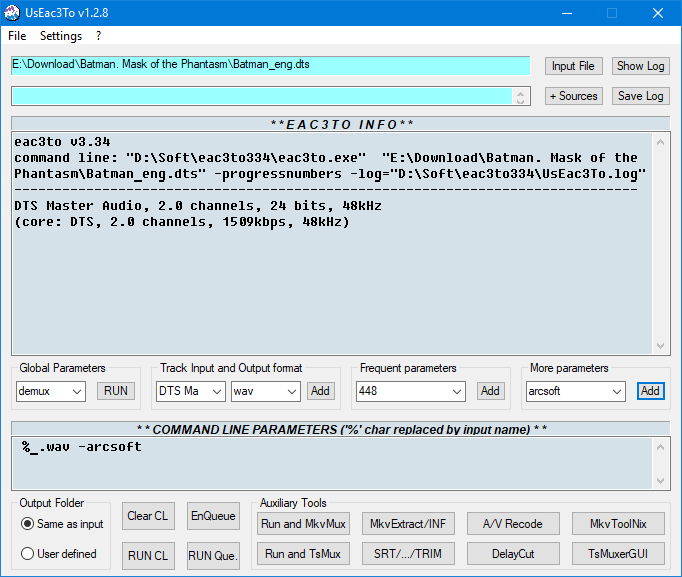Click the Input File button

click(573, 66)
